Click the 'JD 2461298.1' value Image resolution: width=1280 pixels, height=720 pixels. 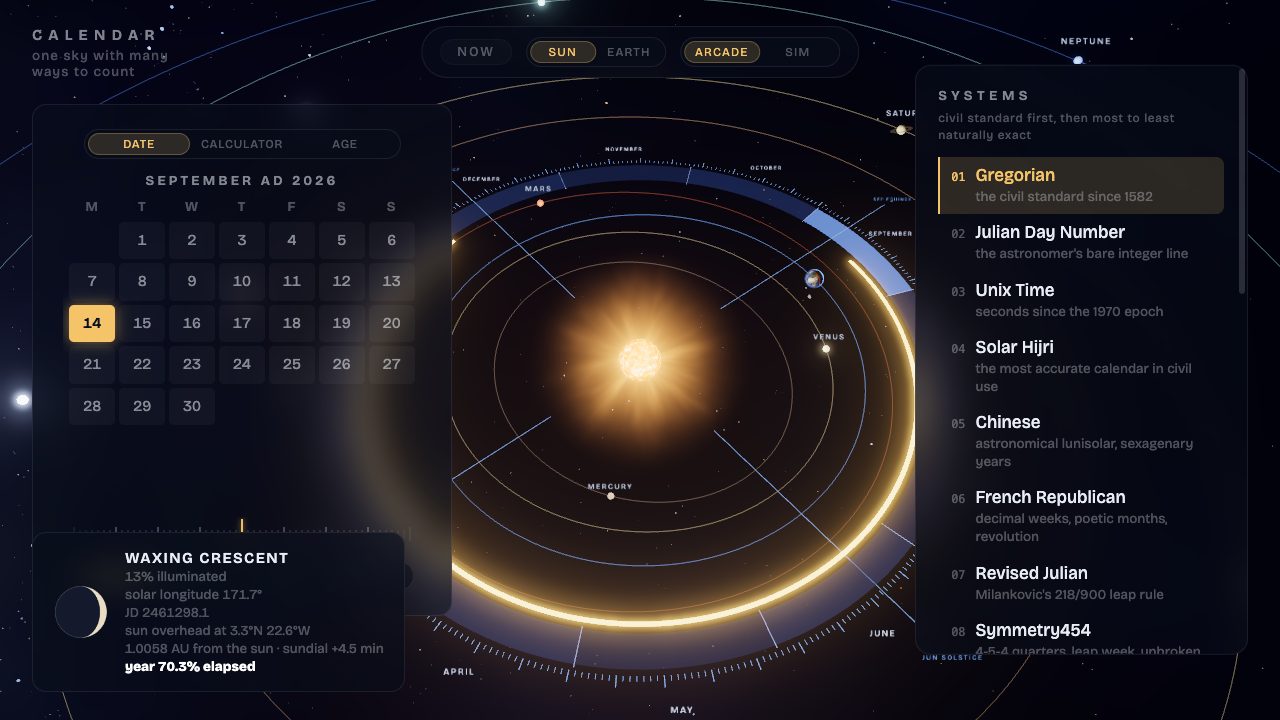[167, 612]
